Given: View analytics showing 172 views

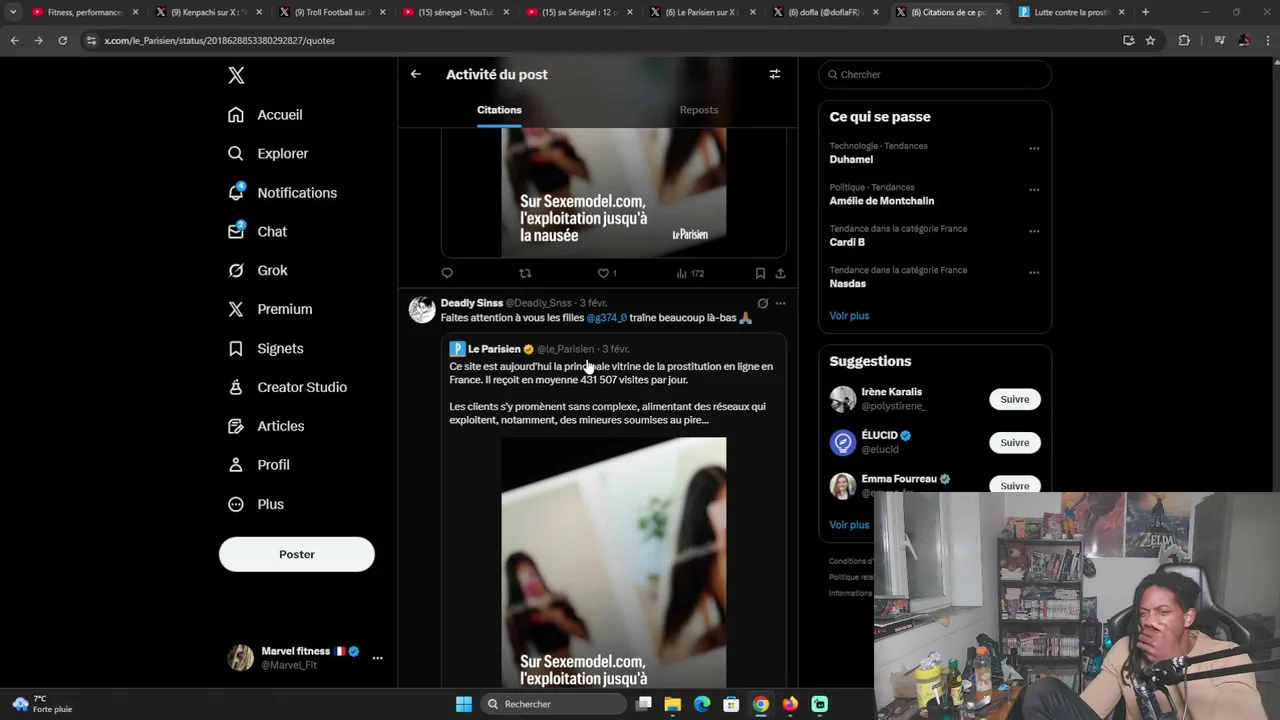Looking at the screenshot, I should 690,273.
